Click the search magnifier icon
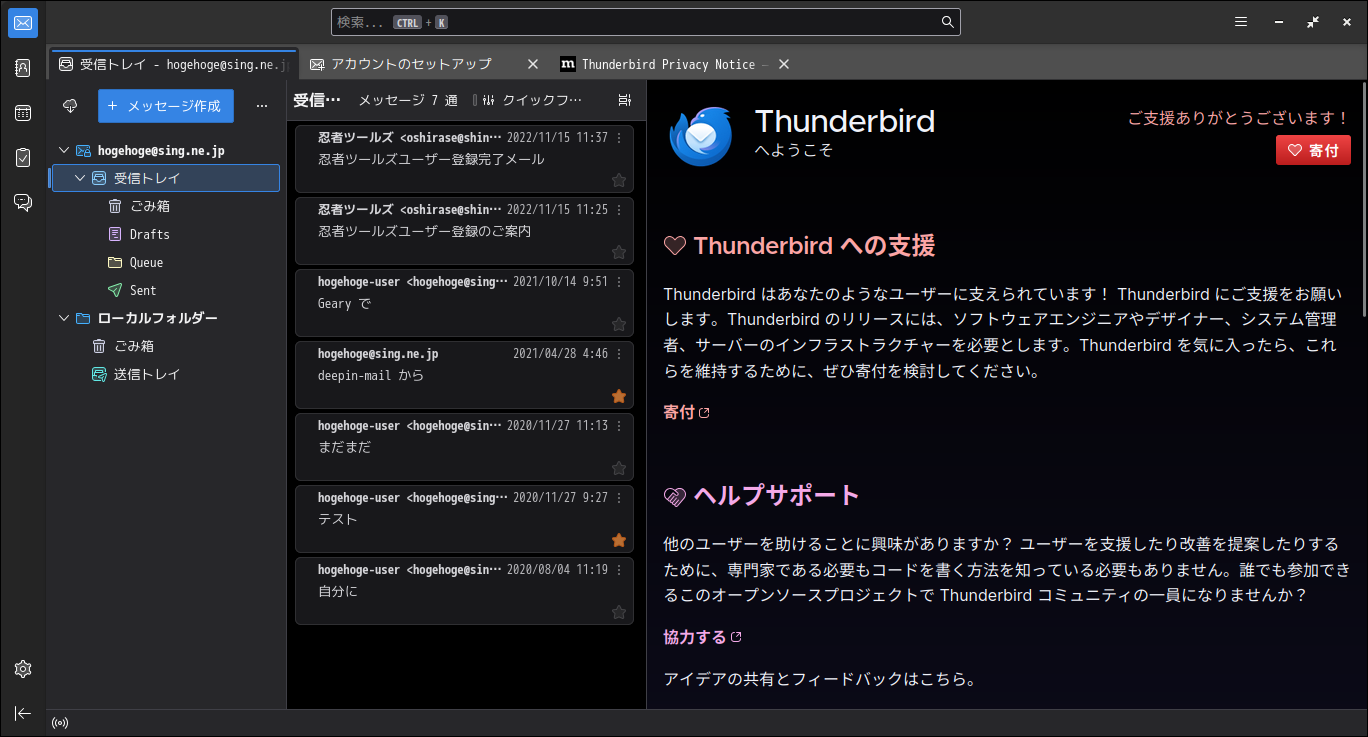Screen dimensions: 1368x737 click(947, 22)
